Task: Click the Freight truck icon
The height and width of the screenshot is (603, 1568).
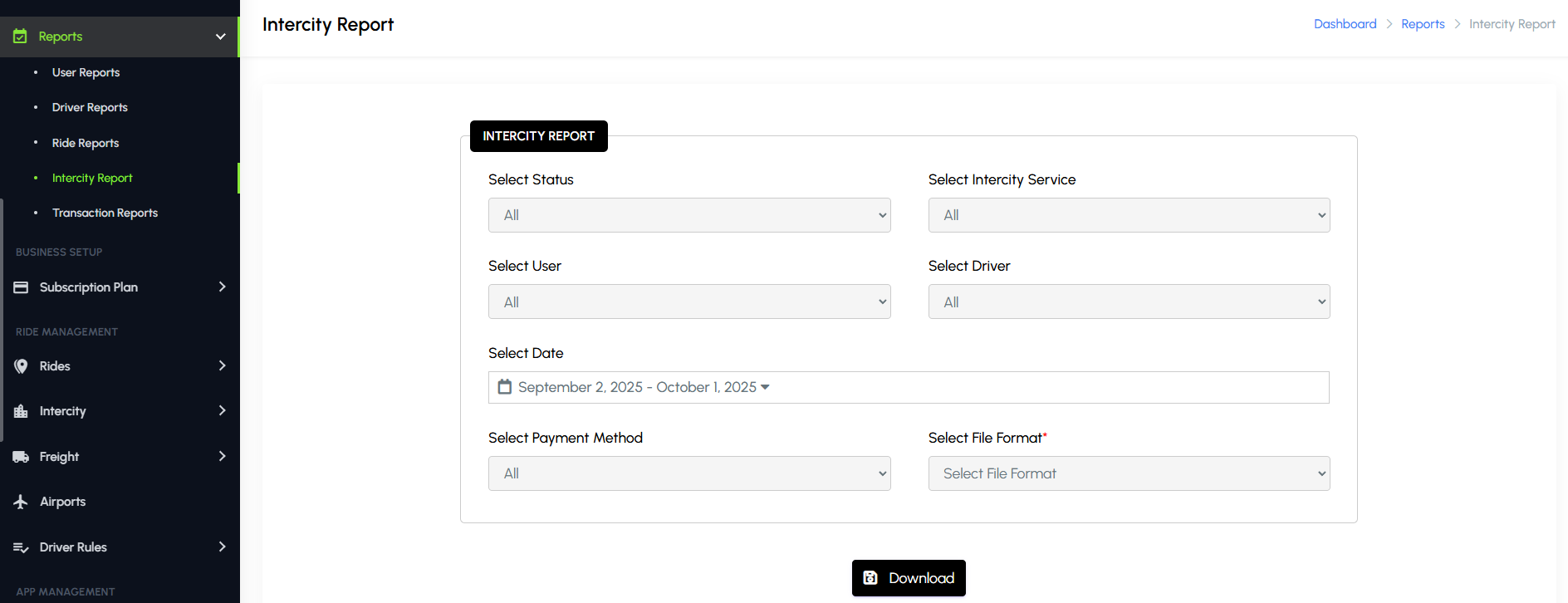Action: (x=21, y=457)
